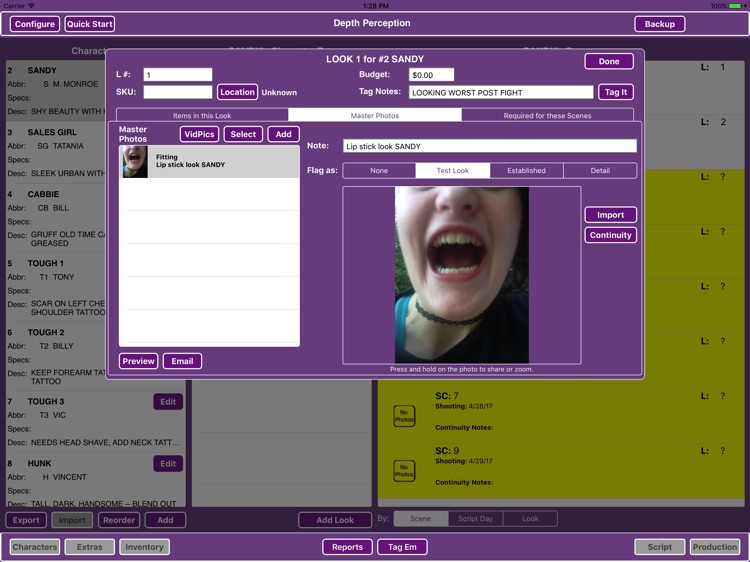
Task: Set flag to Test Look
Action: pyautogui.click(x=452, y=171)
